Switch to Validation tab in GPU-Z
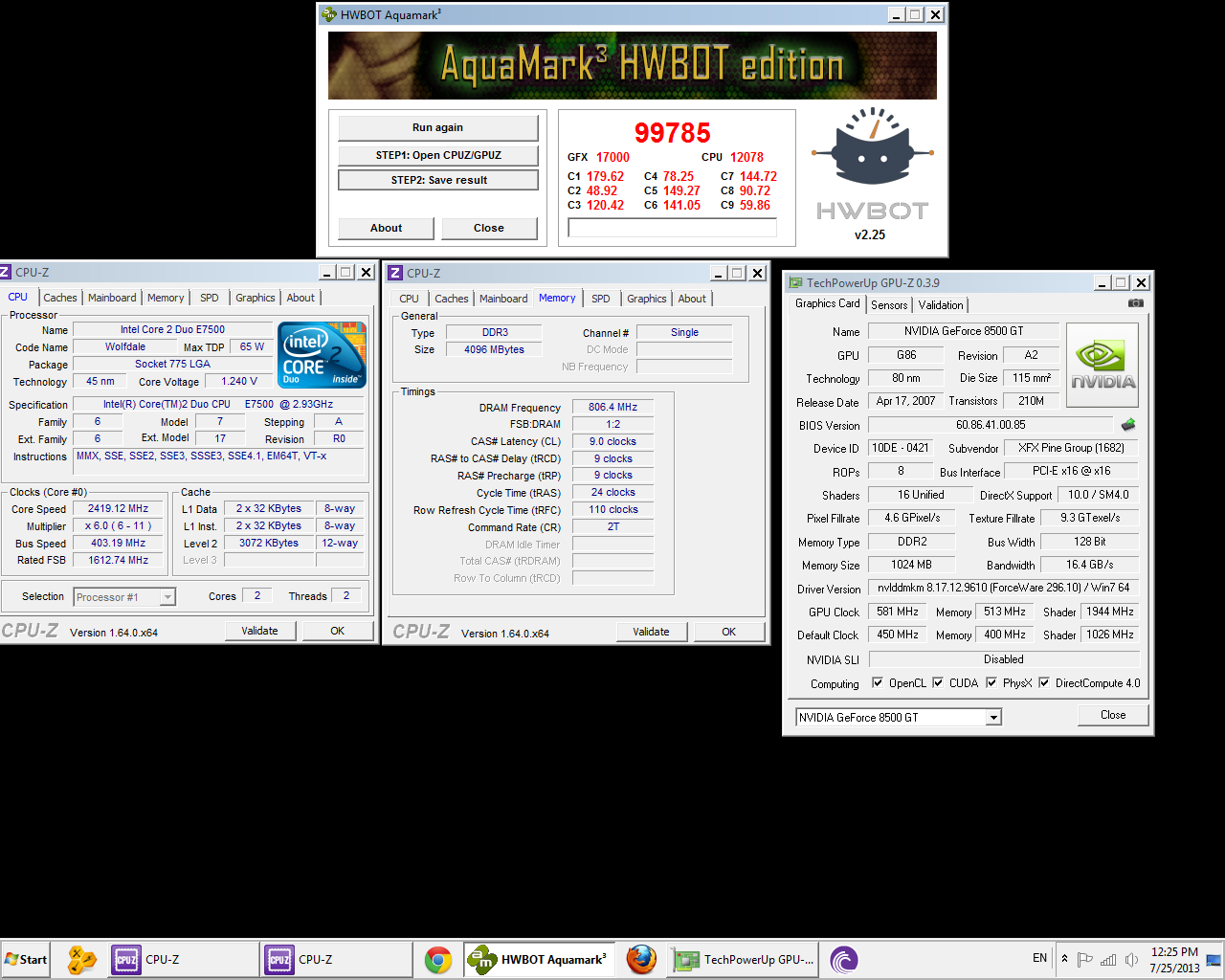This screenshot has width=1225, height=980. coord(941,305)
